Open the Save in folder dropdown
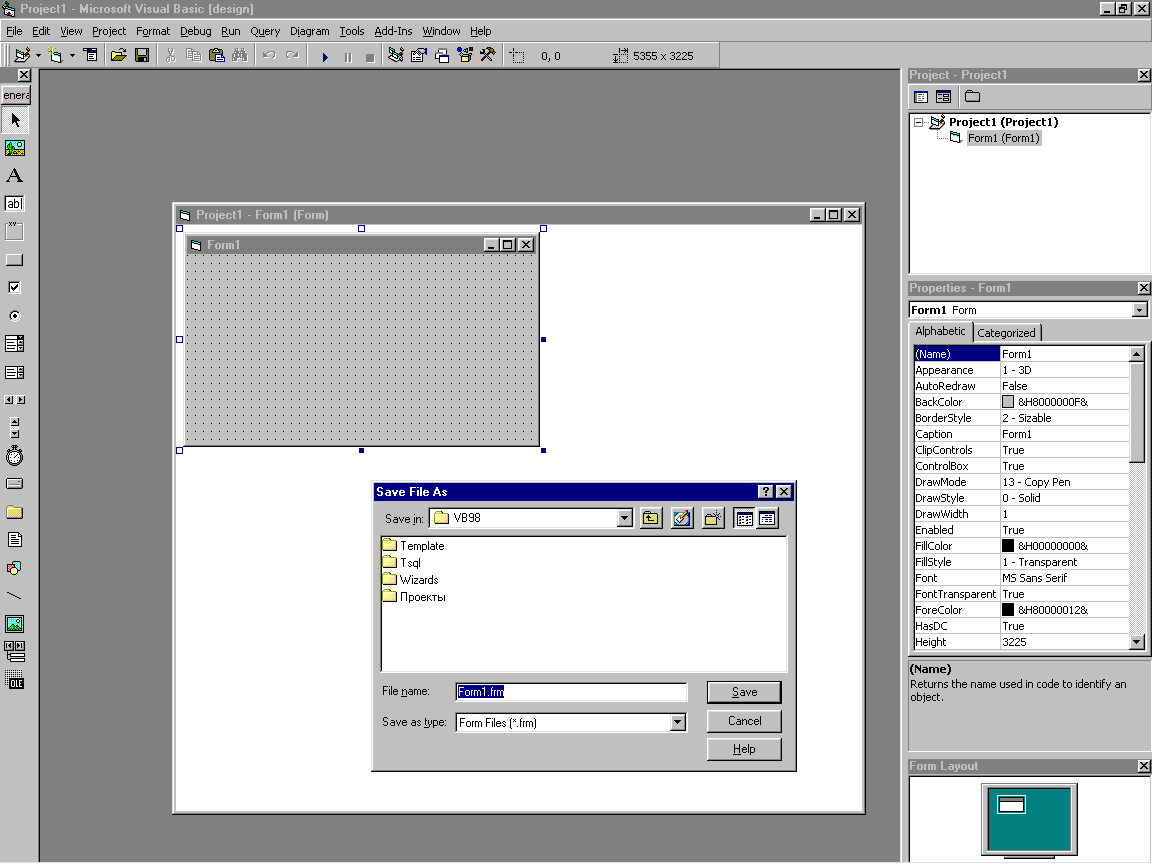The image size is (1152, 864). tap(625, 518)
